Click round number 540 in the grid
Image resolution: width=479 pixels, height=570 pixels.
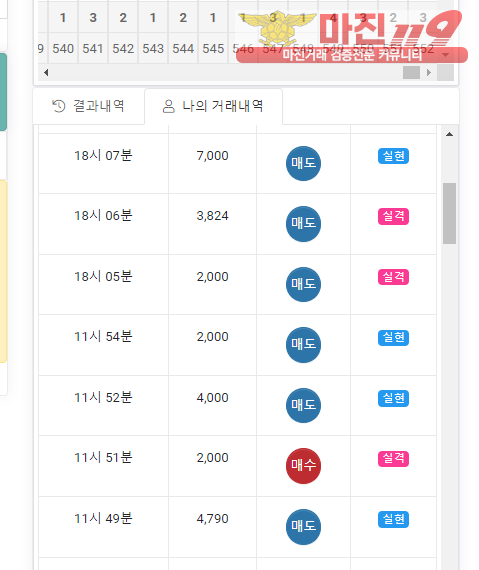coord(63,49)
